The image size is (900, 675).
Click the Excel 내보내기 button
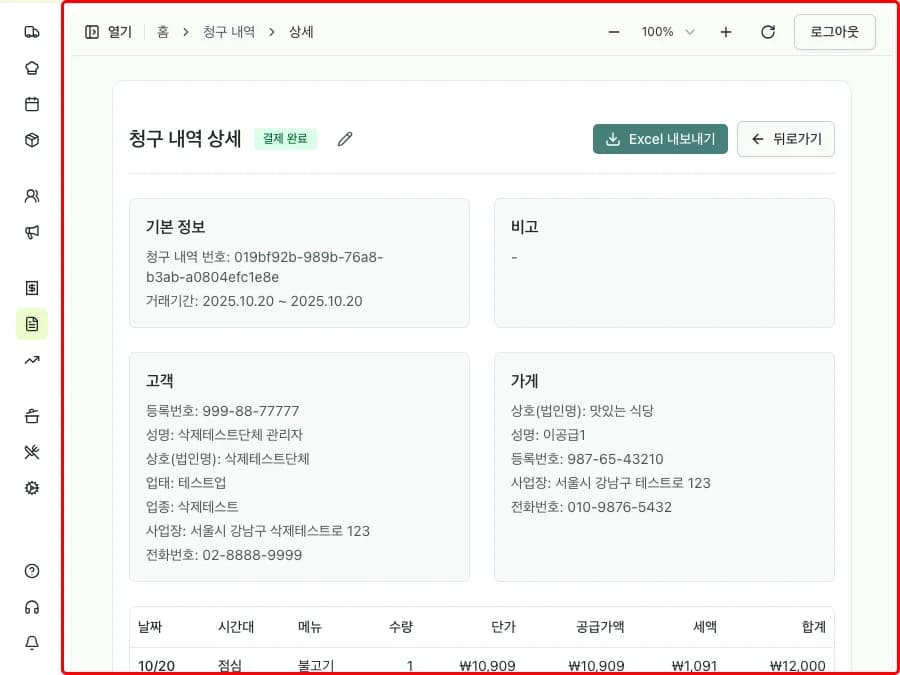click(661, 139)
